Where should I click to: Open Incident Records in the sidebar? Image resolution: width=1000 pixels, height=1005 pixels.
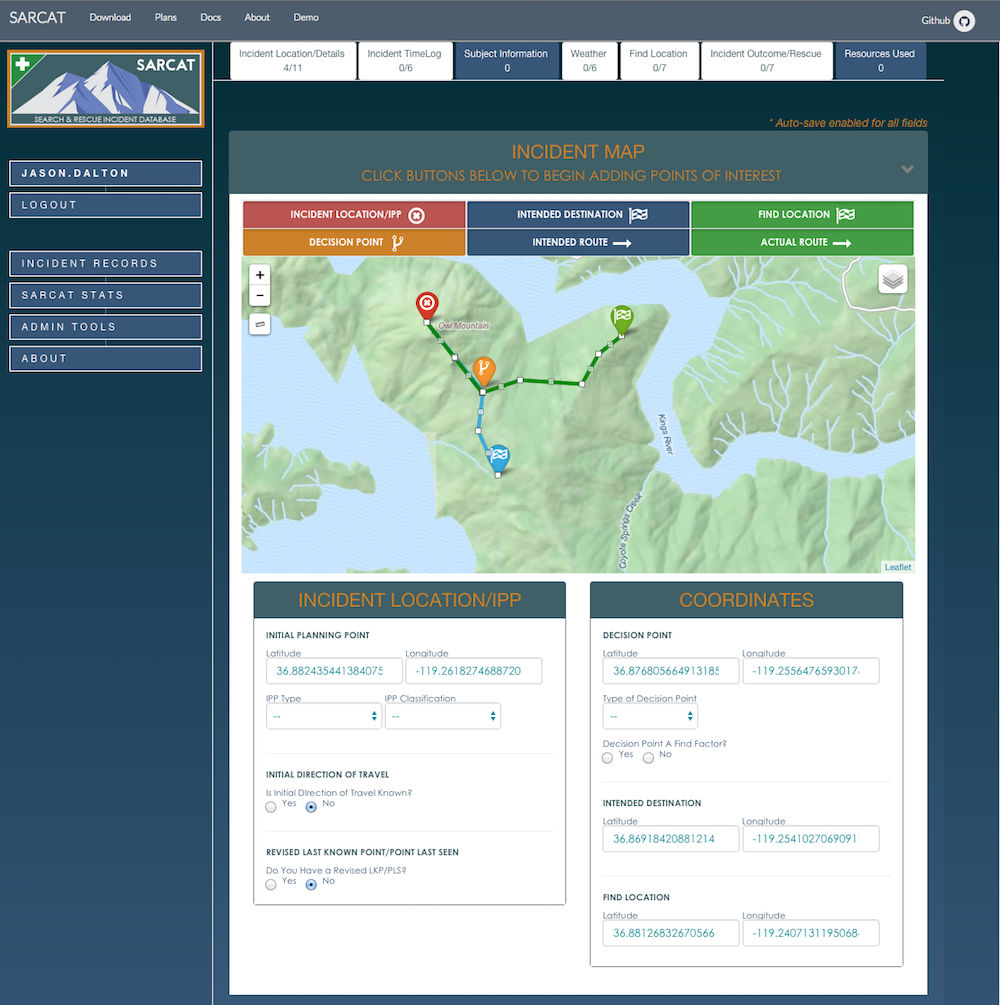point(106,263)
